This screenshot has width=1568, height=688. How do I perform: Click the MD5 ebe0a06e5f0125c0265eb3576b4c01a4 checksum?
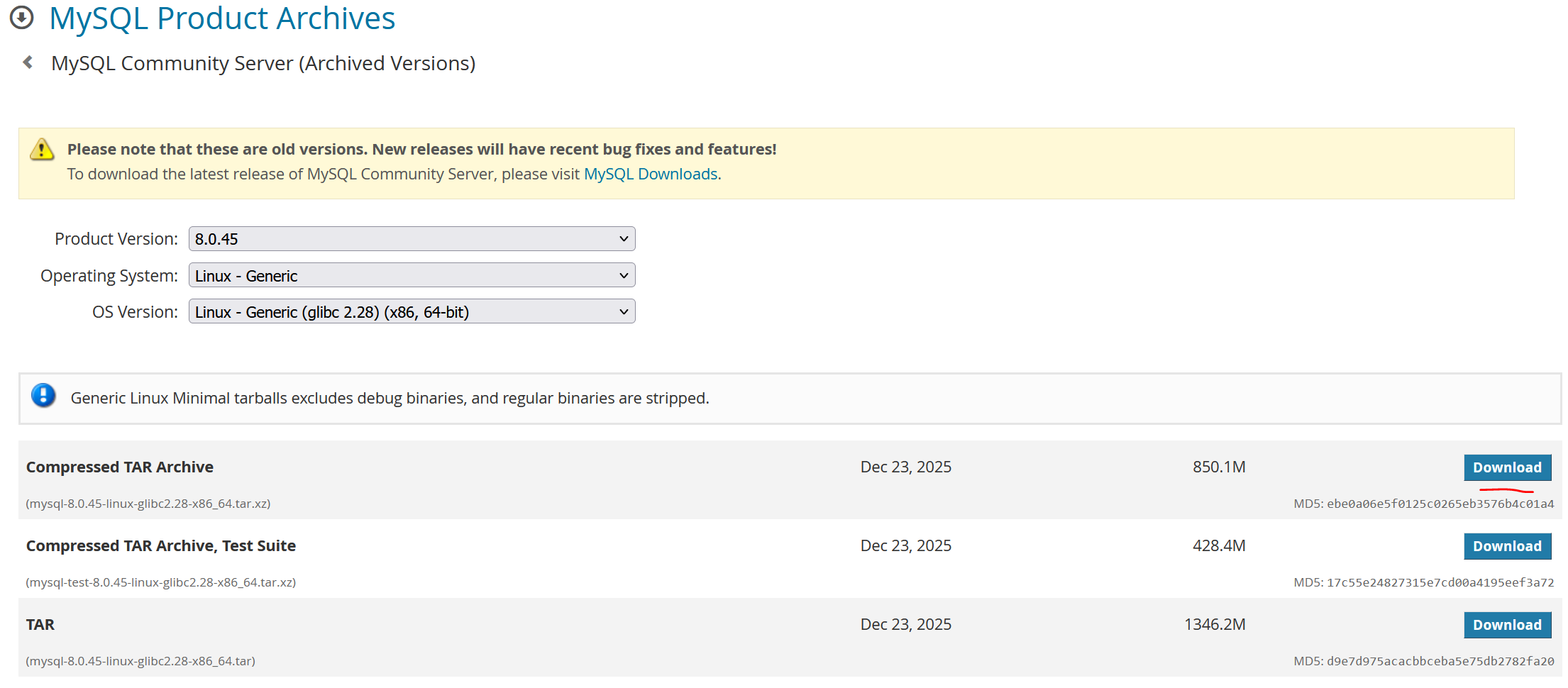(x=1423, y=504)
